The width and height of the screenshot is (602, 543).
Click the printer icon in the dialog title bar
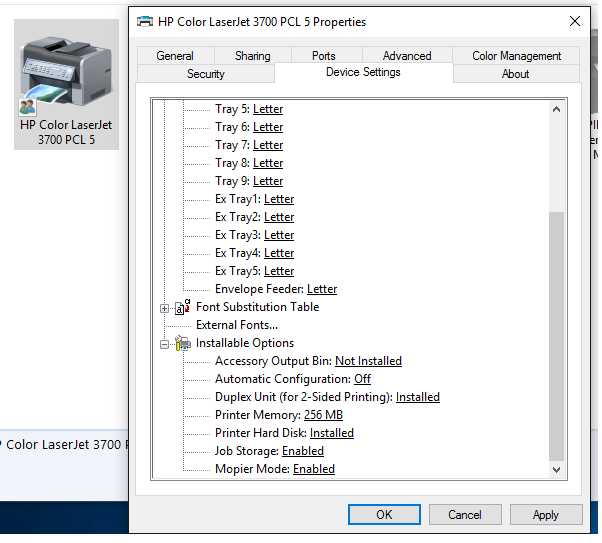pos(145,22)
